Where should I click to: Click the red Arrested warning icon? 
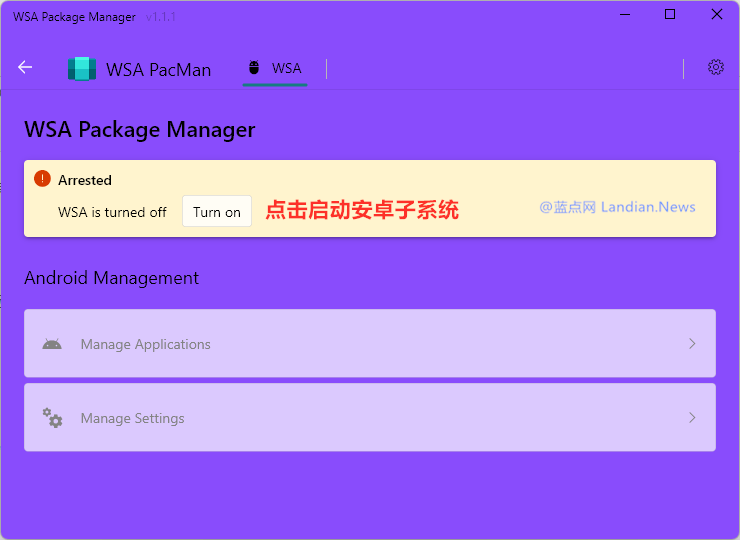point(42,178)
